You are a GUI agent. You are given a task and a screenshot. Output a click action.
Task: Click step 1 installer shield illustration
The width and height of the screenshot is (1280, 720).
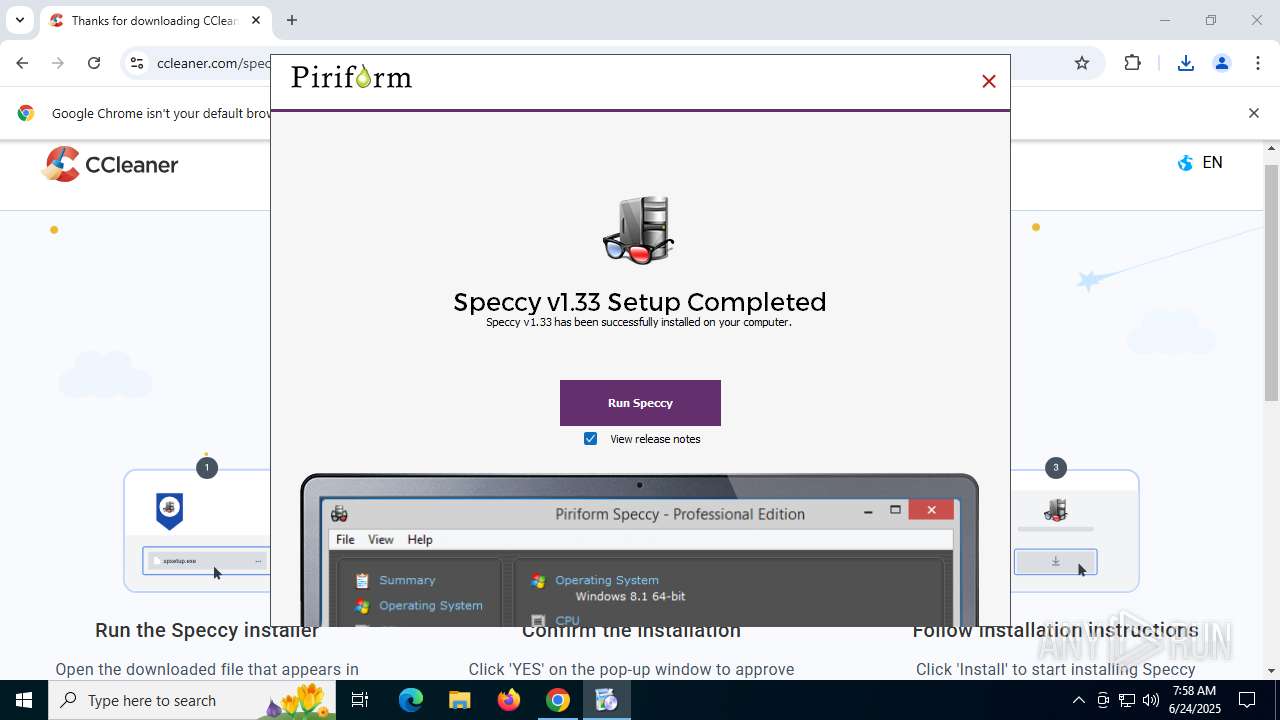[x=170, y=510]
